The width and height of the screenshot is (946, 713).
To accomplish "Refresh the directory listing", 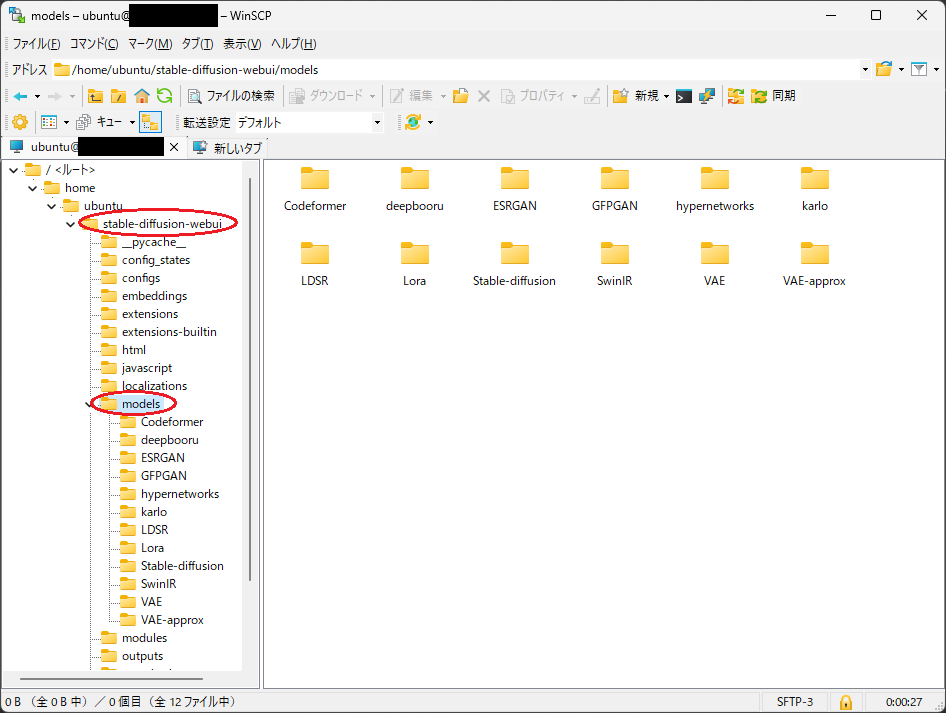I will (x=164, y=96).
